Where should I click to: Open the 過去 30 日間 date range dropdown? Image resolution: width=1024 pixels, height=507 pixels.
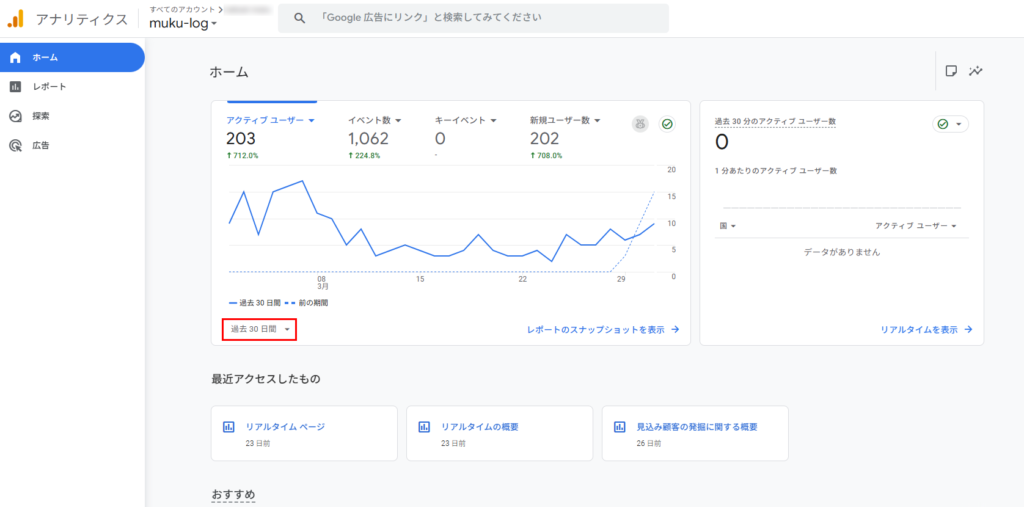pyautogui.click(x=259, y=329)
